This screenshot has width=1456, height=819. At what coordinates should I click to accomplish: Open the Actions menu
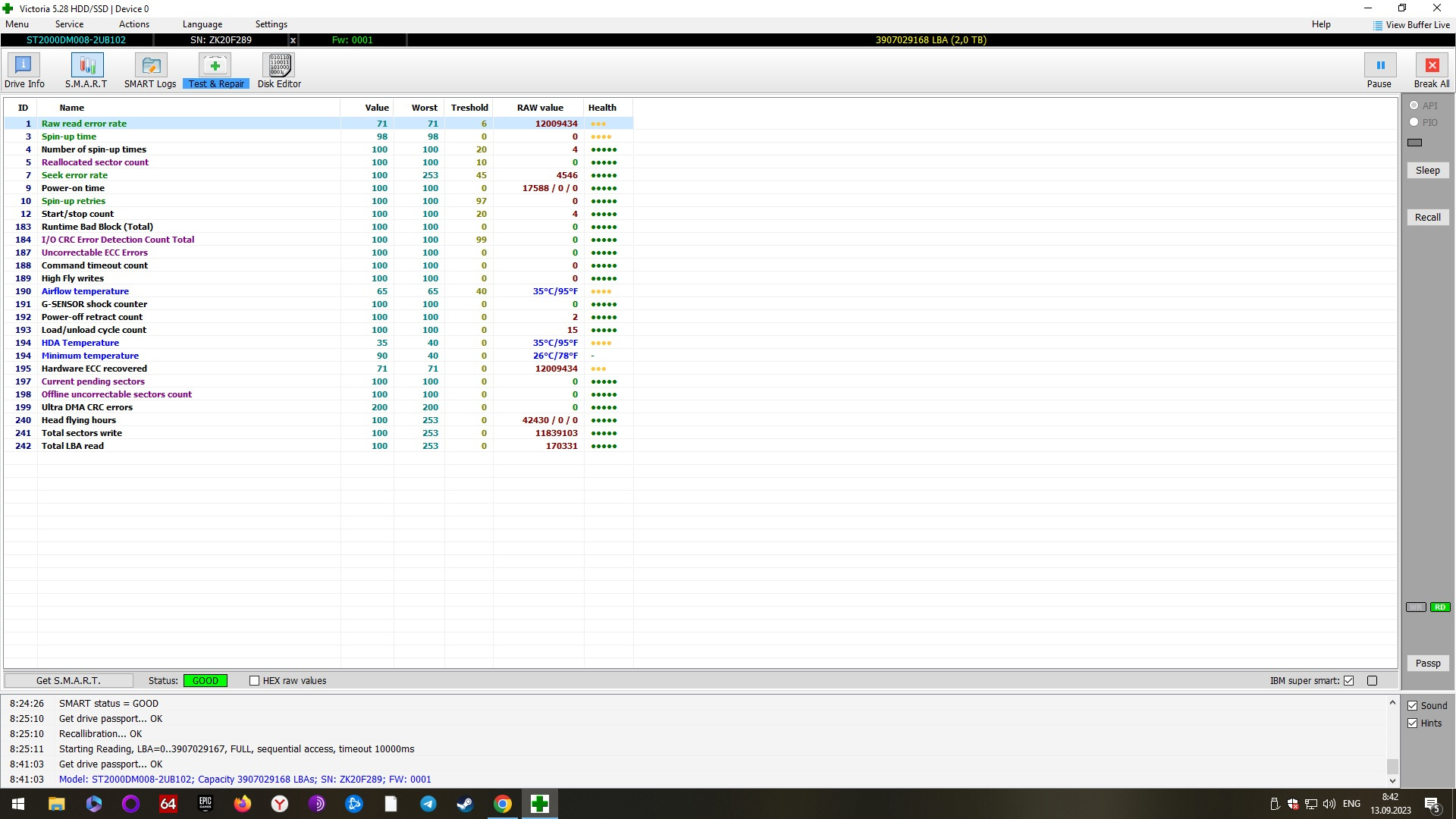click(133, 23)
